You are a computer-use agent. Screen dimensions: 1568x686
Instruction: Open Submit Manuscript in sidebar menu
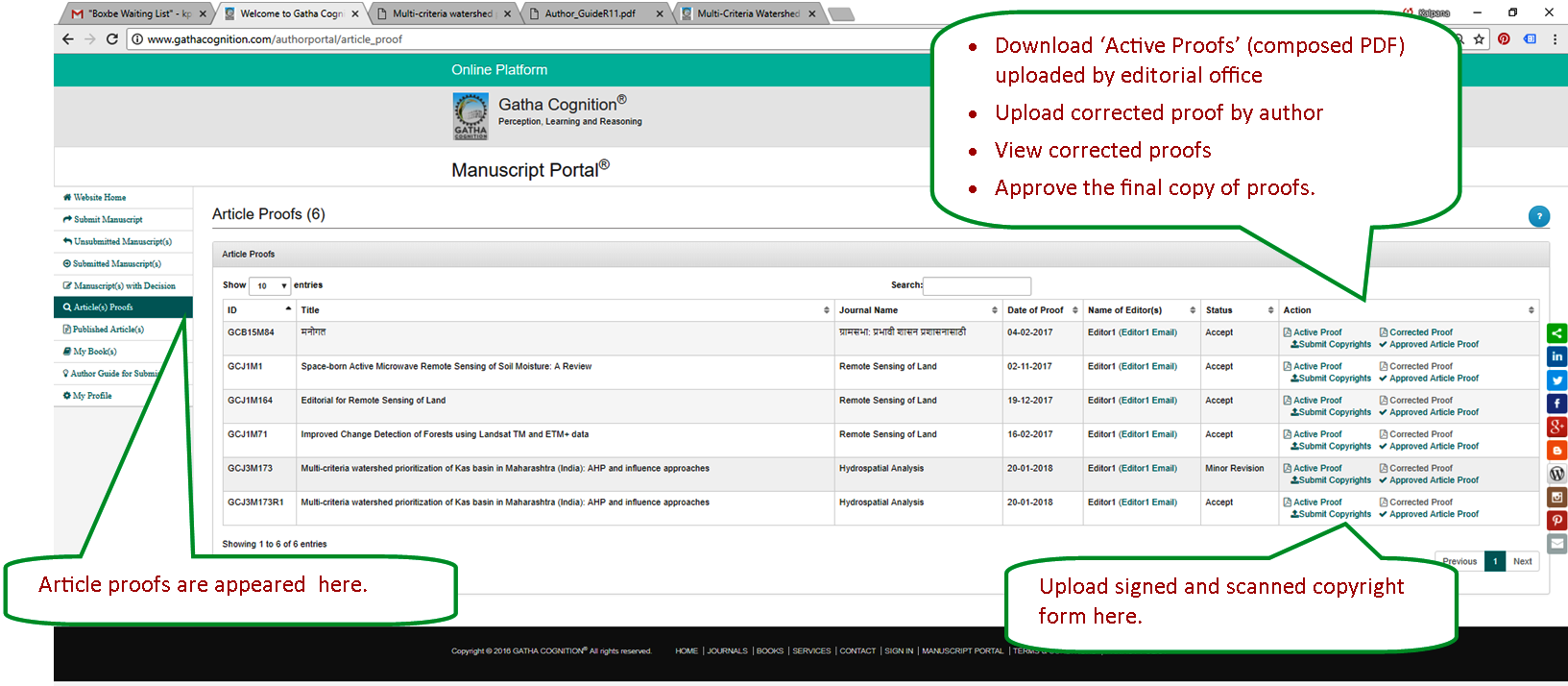point(108,220)
